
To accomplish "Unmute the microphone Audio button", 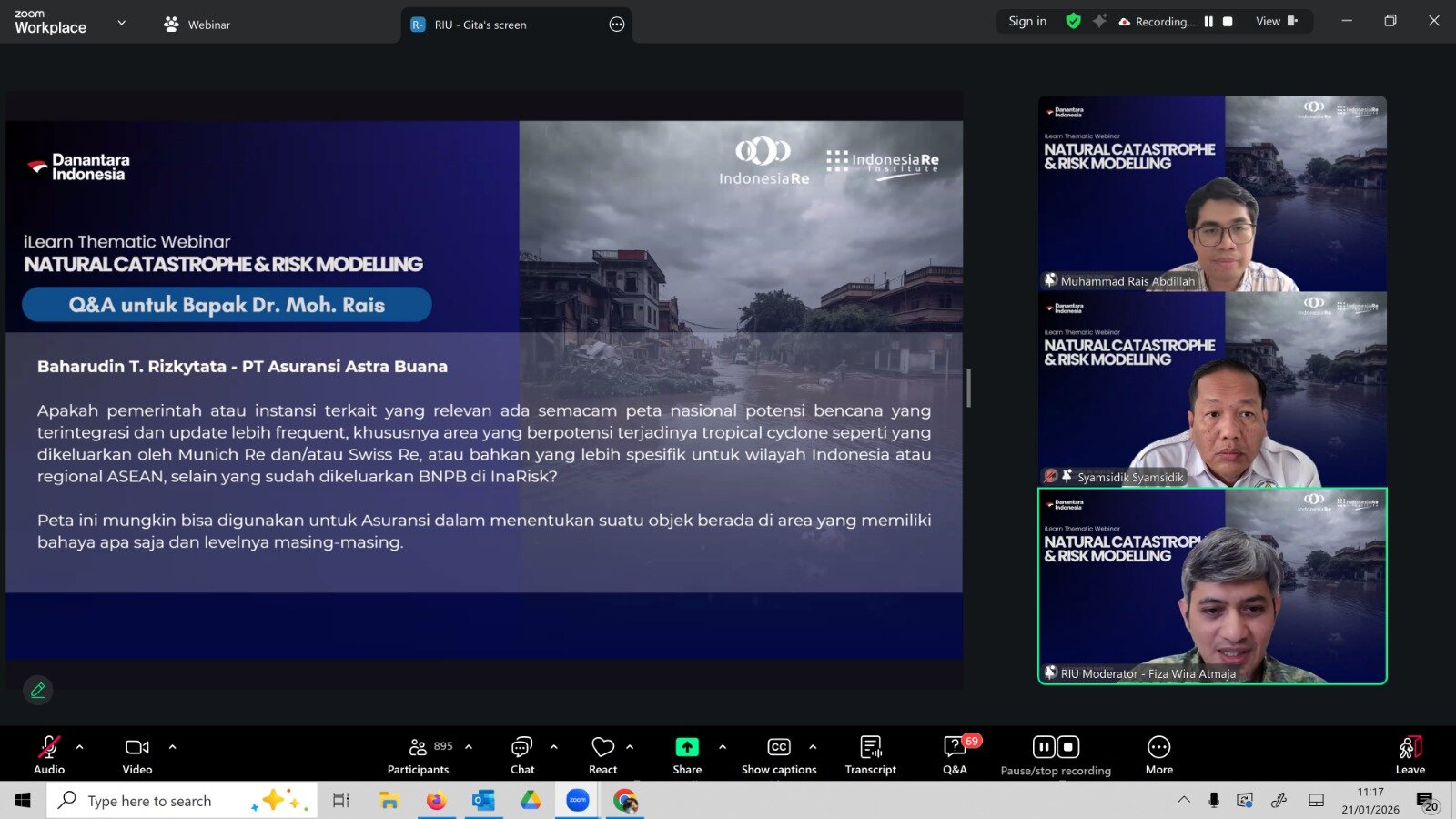I will pos(49,754).
